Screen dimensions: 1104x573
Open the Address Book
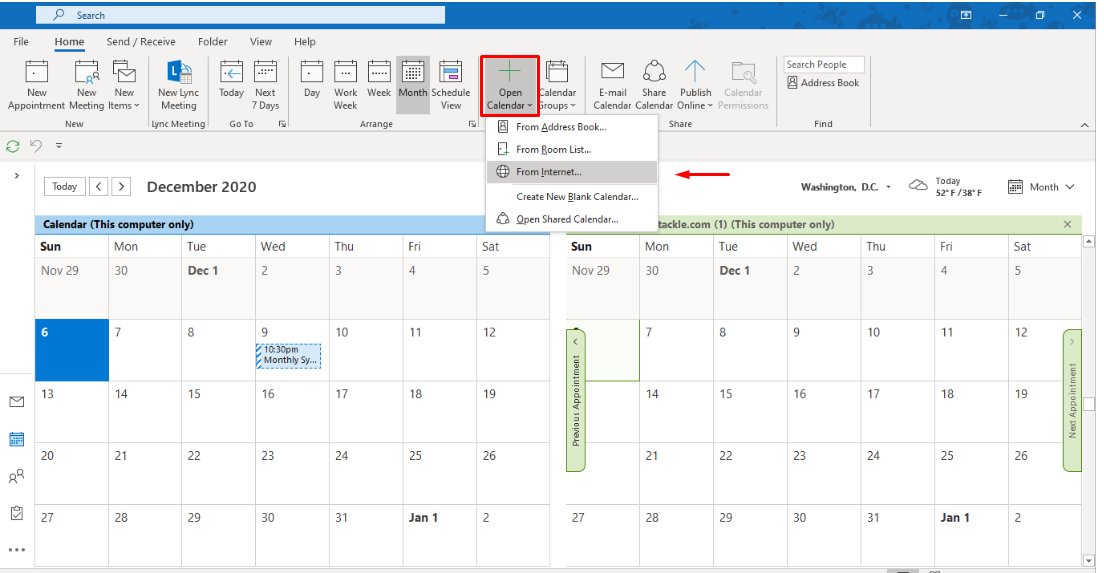[823, 82]
